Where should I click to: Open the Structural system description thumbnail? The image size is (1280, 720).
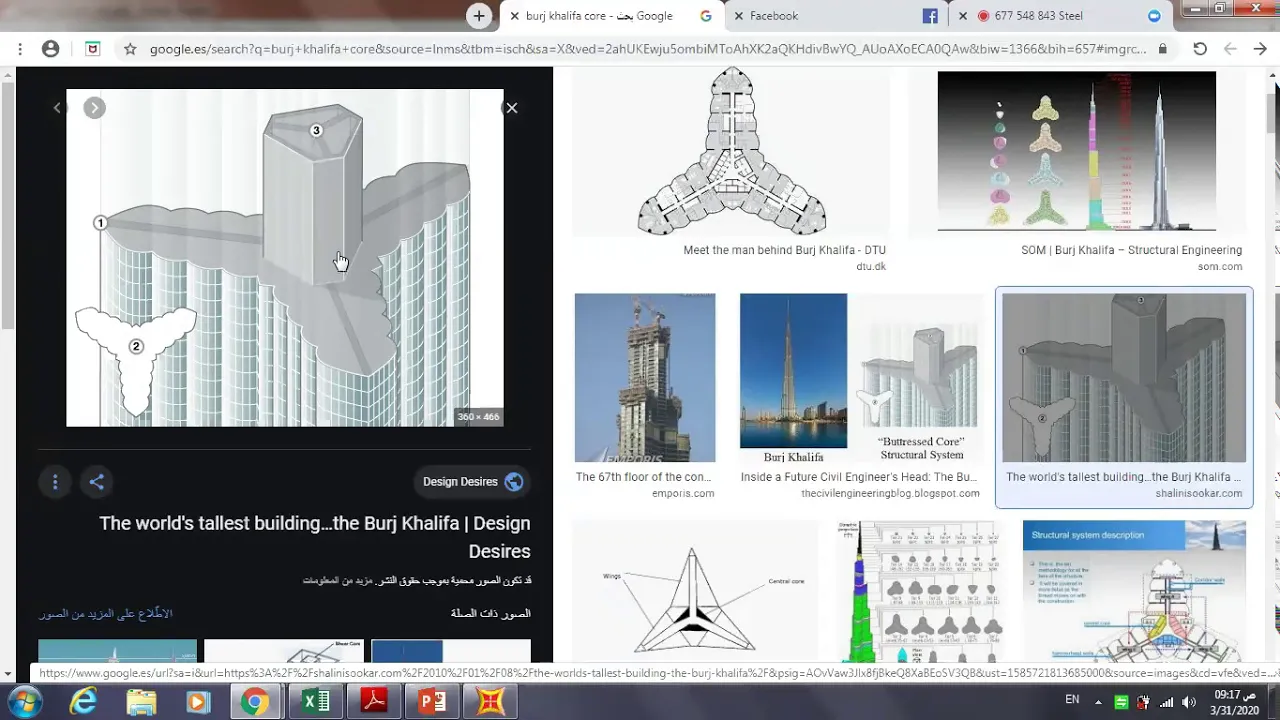[x=1134, y=591]
